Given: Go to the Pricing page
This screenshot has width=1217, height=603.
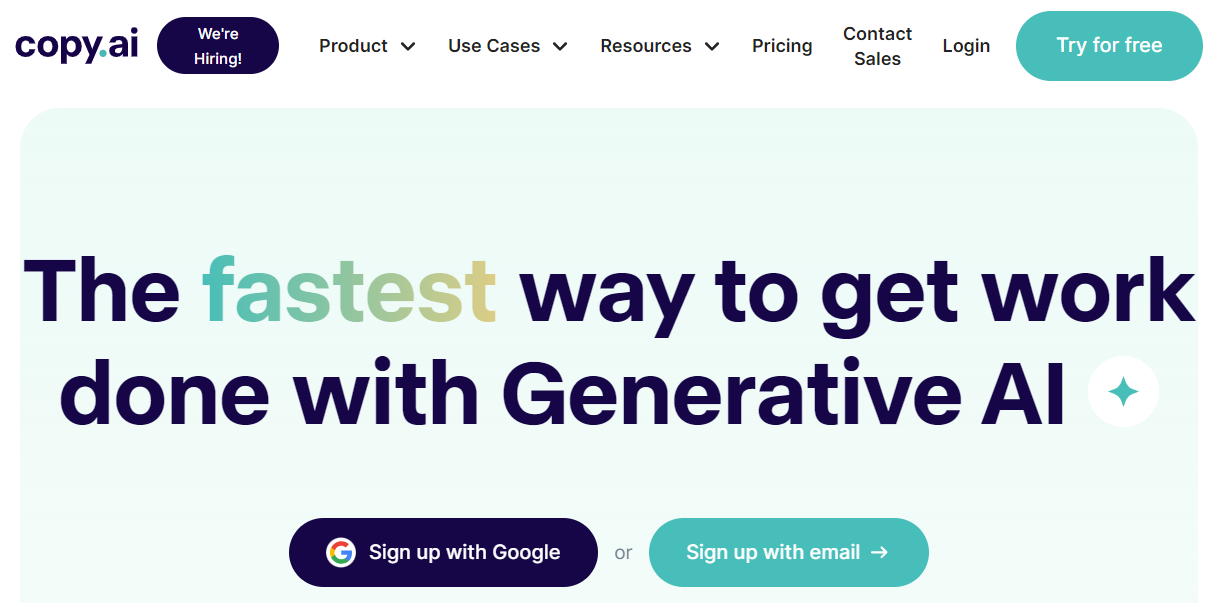Looking at the screenshot, I should [x=782, y=46].
